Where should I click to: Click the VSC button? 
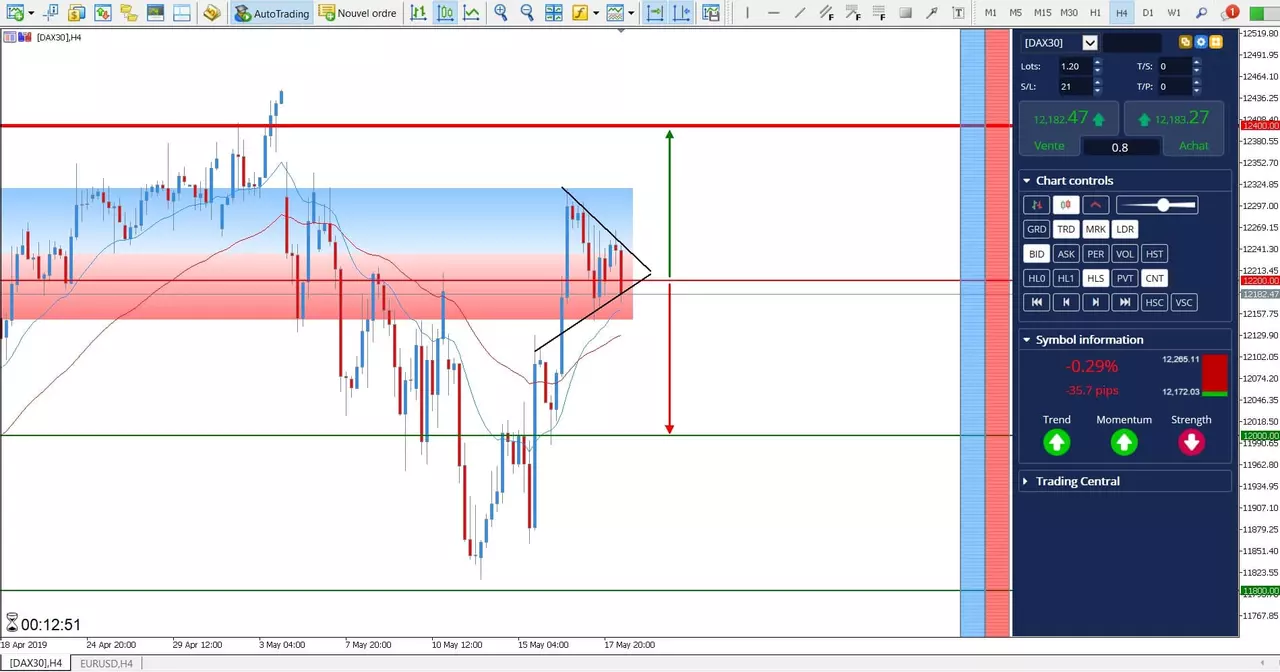click(1184, 302)
